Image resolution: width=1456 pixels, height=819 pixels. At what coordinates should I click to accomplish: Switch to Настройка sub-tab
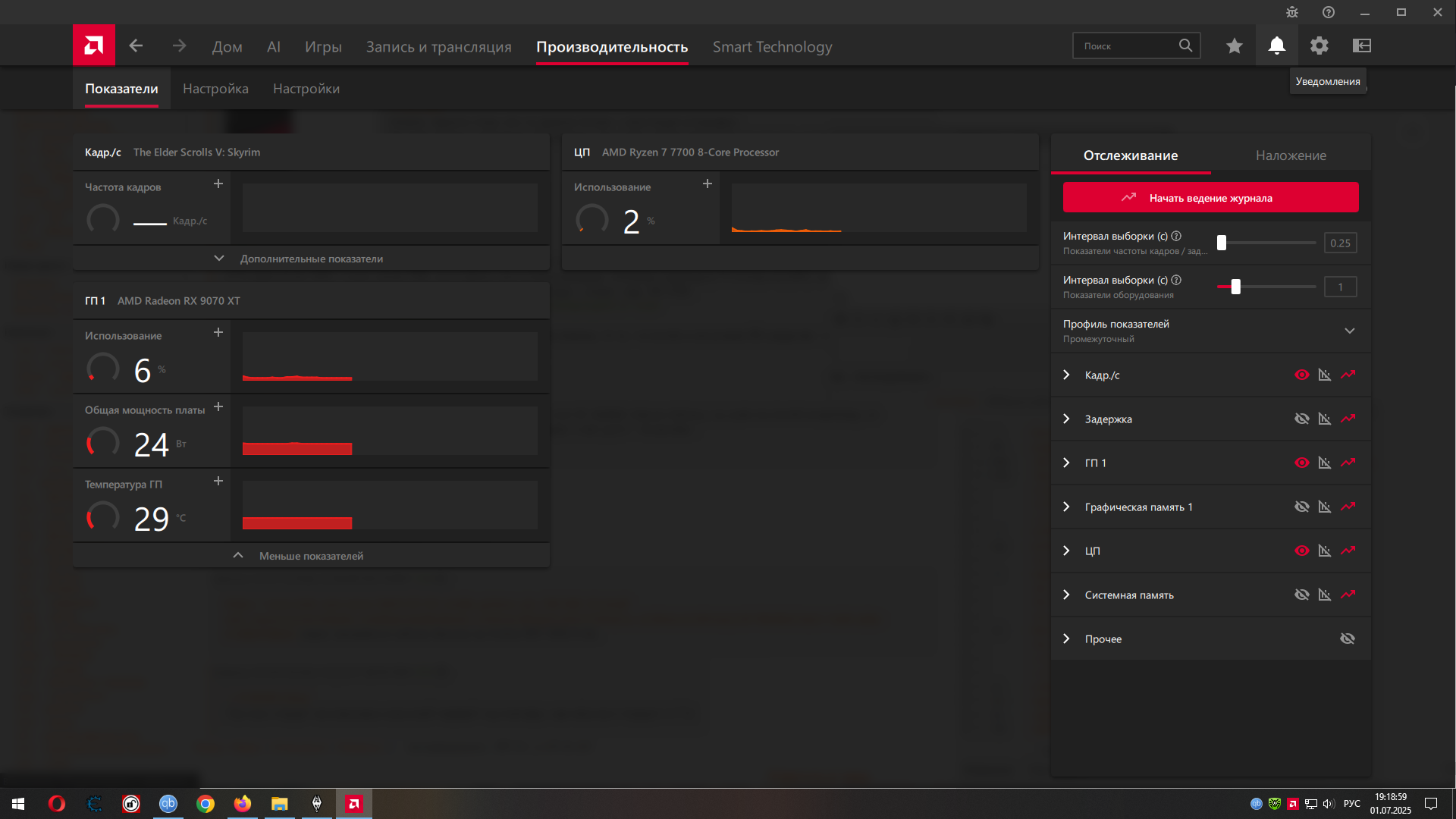tap(215, 89)
